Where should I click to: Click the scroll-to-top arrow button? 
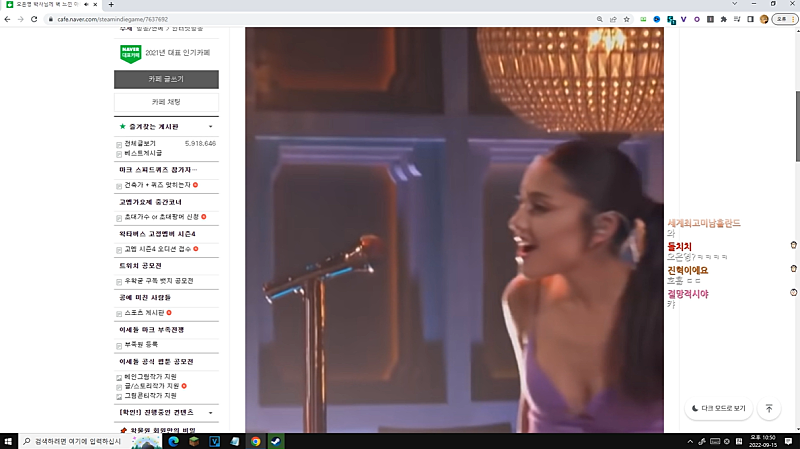(769, 408)
